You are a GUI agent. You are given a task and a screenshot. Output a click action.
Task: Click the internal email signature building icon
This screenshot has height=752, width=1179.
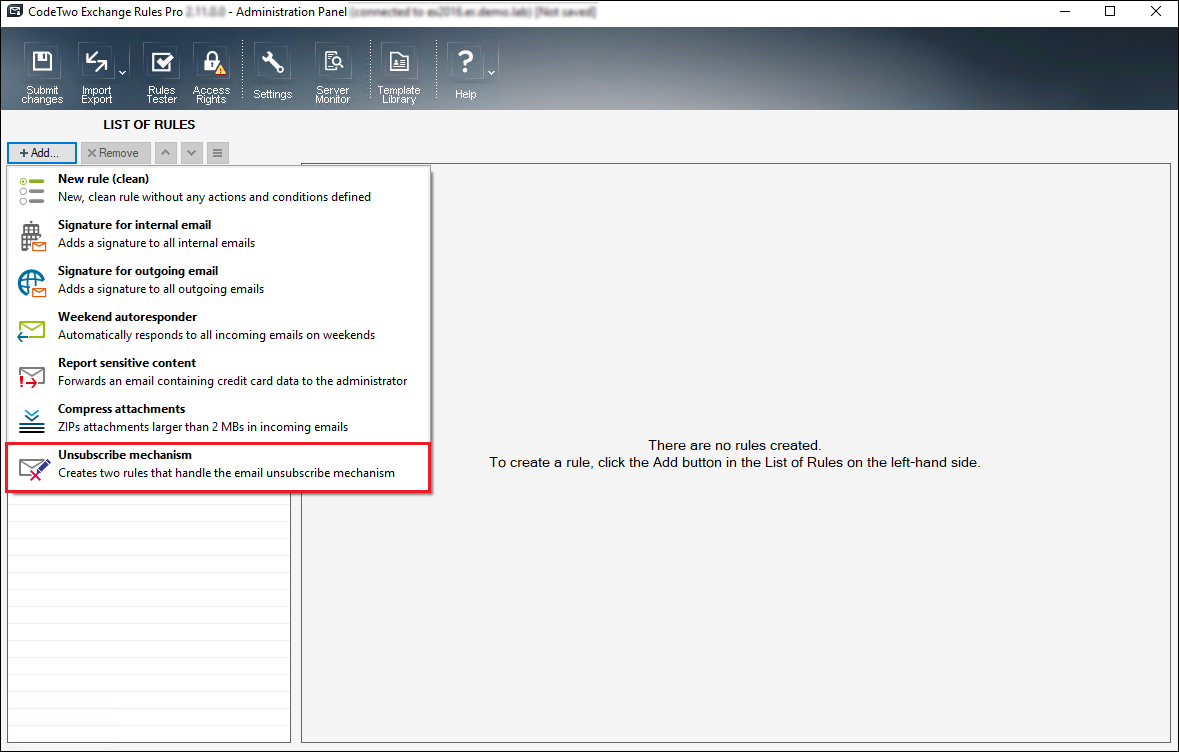(x=32, y=237)
